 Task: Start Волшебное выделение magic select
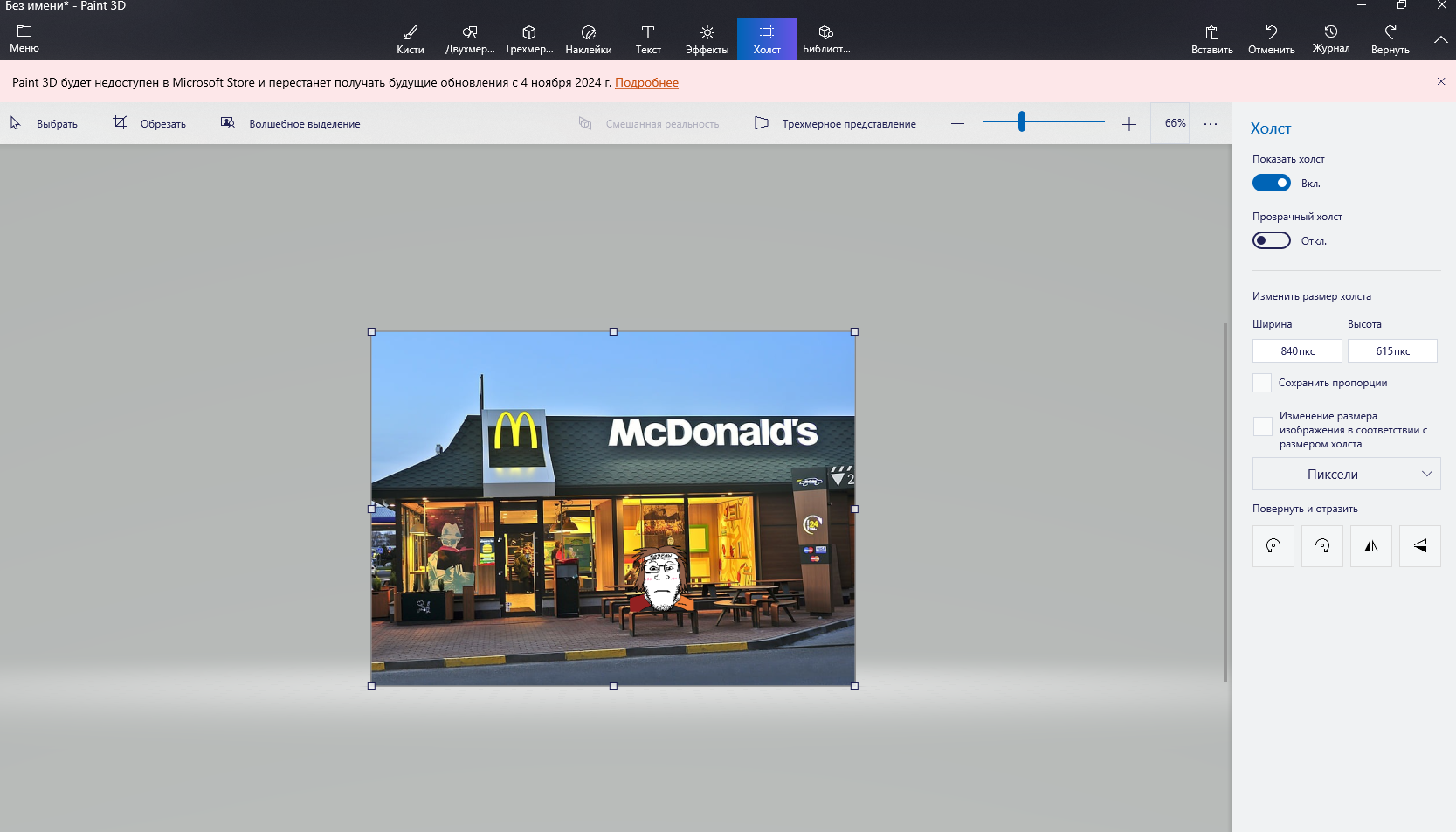coord(290,123)
